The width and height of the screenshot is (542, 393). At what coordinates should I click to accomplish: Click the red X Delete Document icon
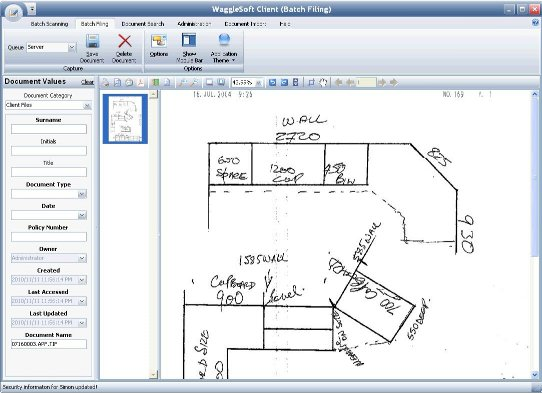pyautogui.click(x=124, y=41)
